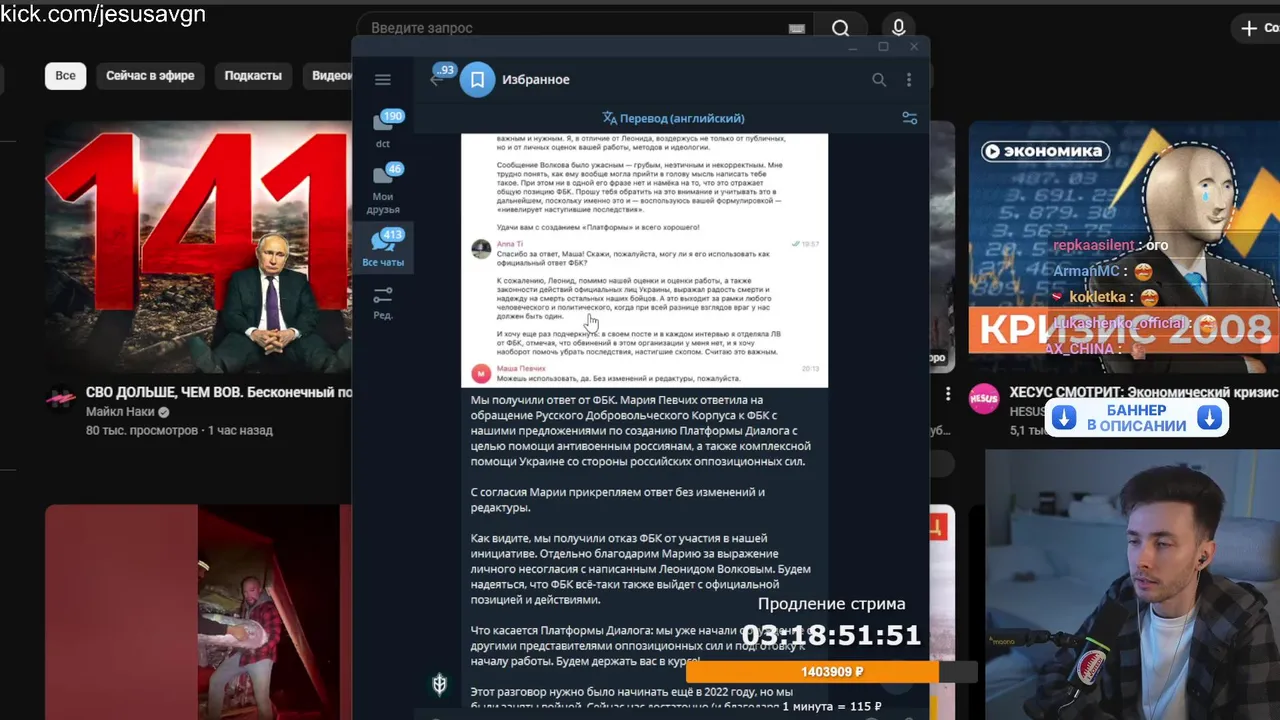Click the Telegram chat title Избранное

pos(536,80)
